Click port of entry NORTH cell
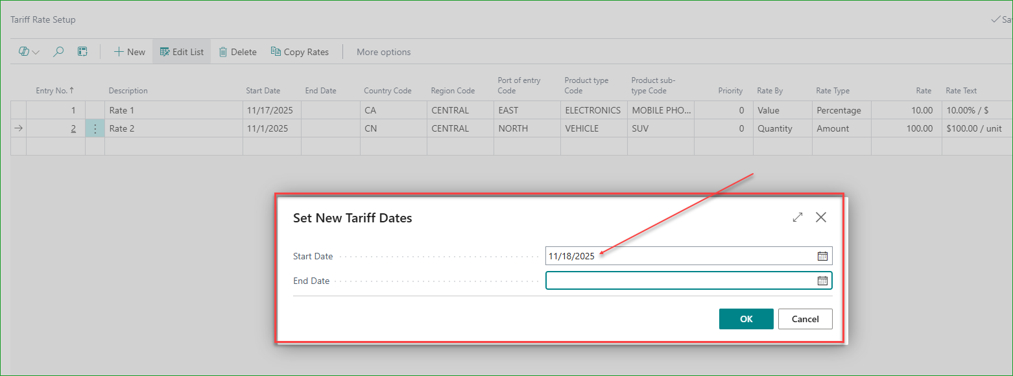 tap(527, 129)
